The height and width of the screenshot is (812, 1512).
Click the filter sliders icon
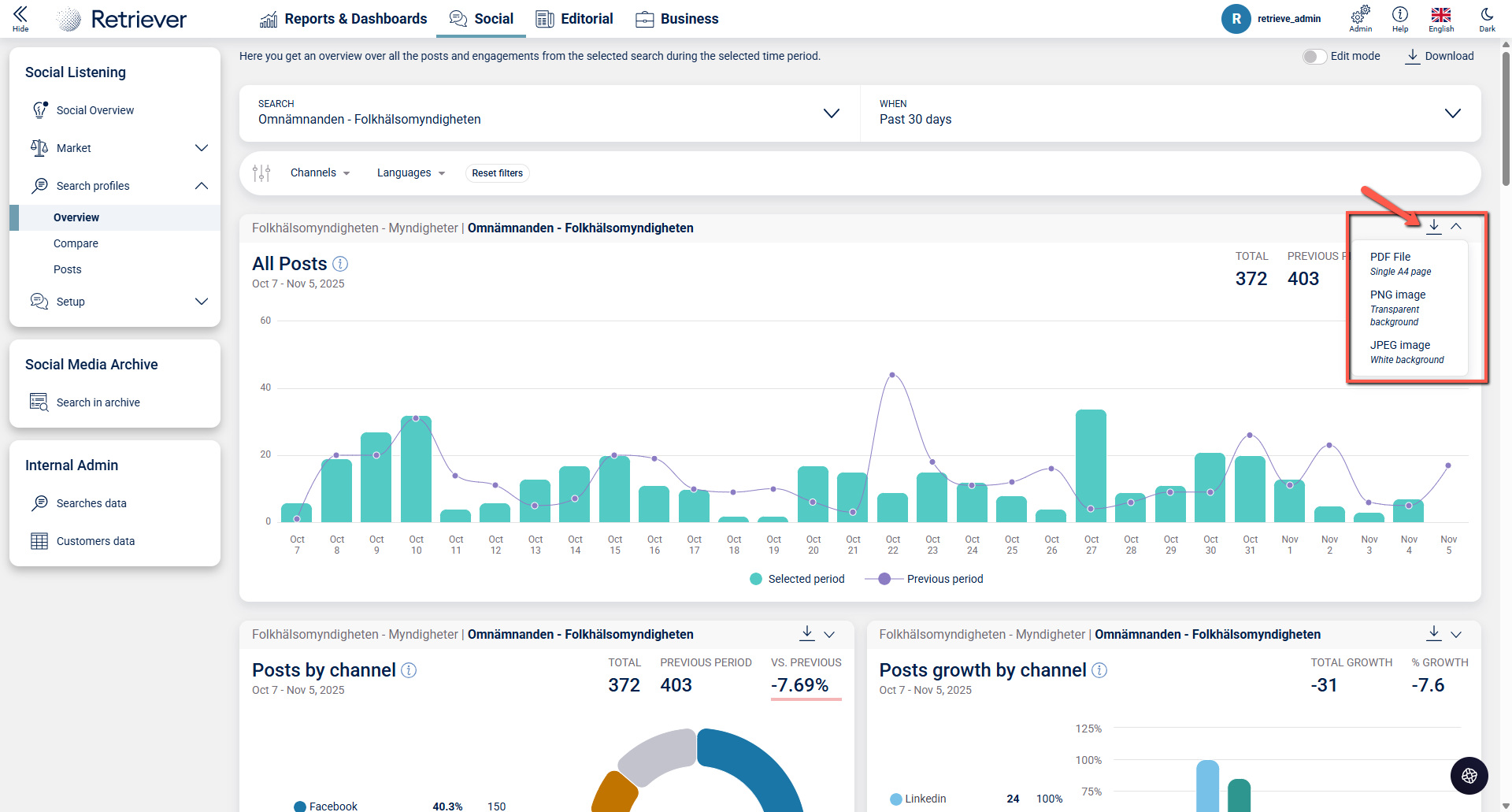click(x=261, y=173)
